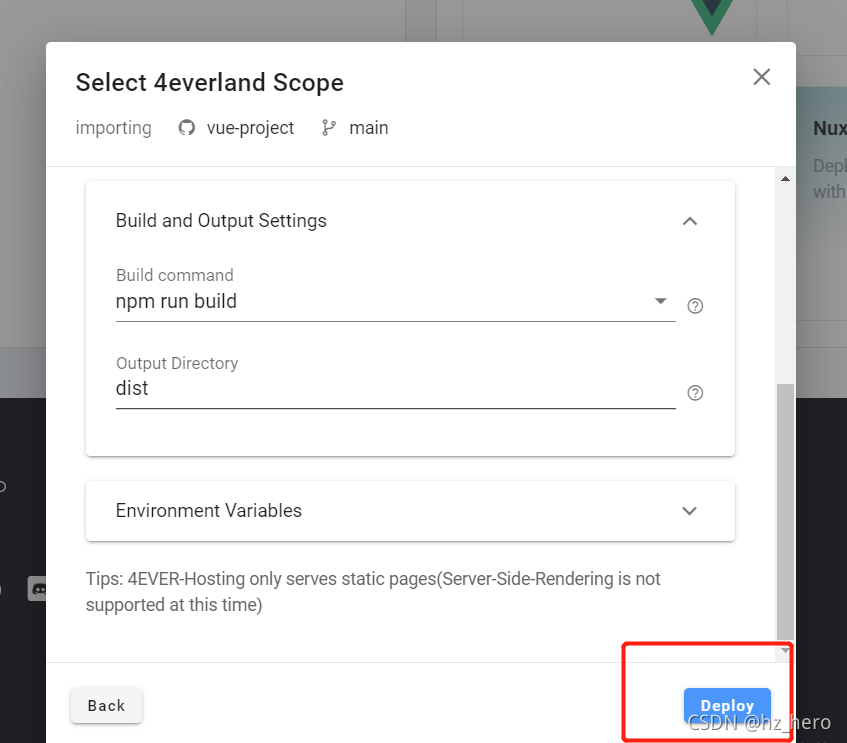Click the dialog's vertical scrollbar thumb

click(x=785, y=511)
